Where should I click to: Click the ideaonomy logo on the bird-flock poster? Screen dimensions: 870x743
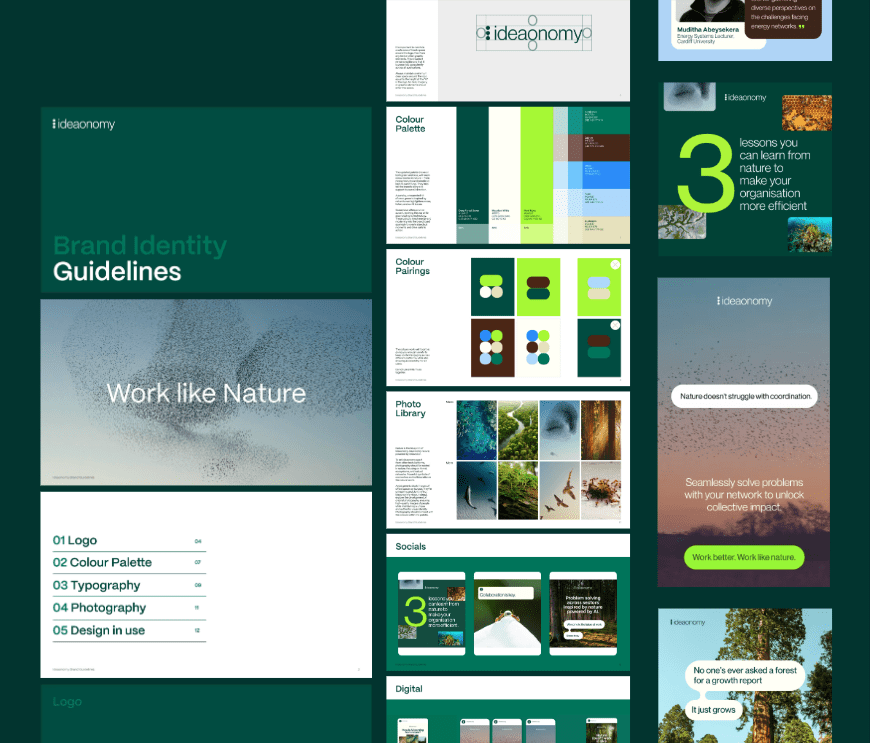pos(744,301)
